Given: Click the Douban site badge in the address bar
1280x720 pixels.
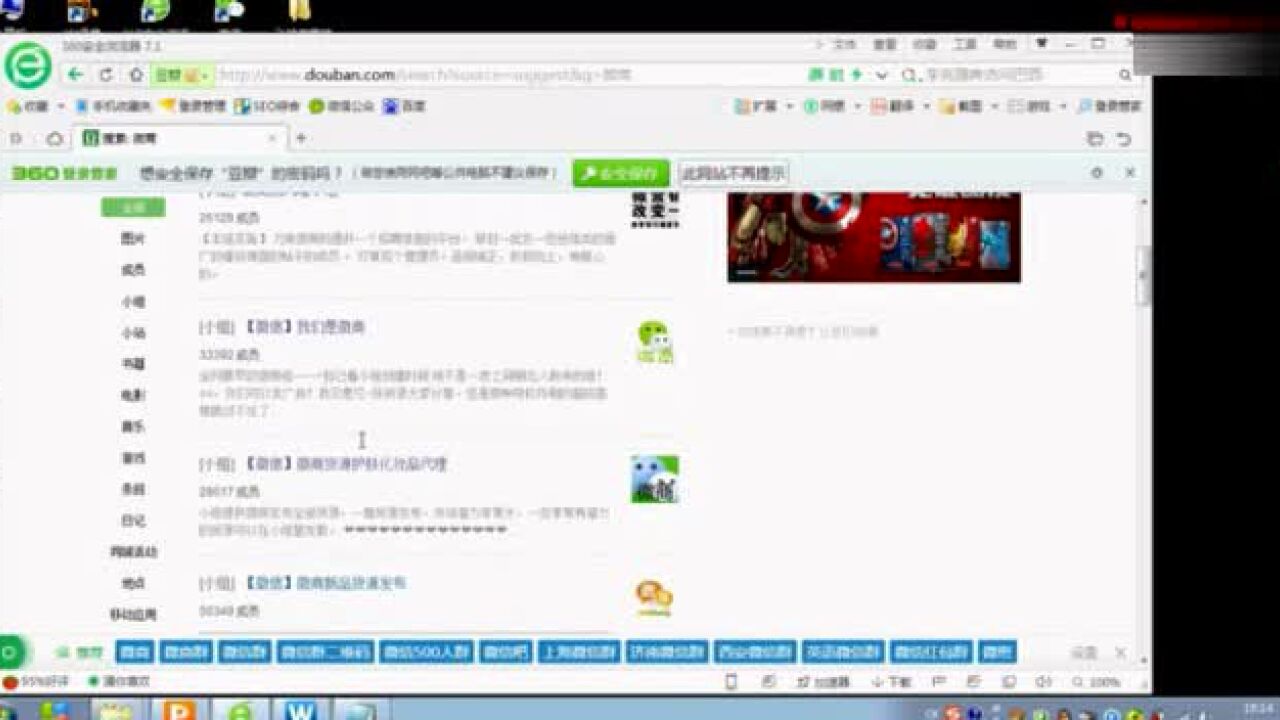Looking at the screenshot, I should pos(181,75).
